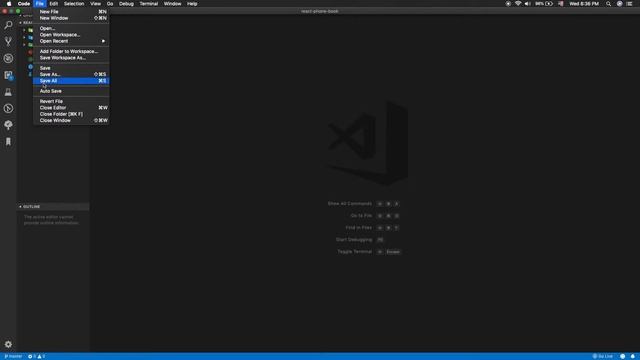Choose Close Window from File menu
This screenshot has height=360, width=640.
pos(71,120)
